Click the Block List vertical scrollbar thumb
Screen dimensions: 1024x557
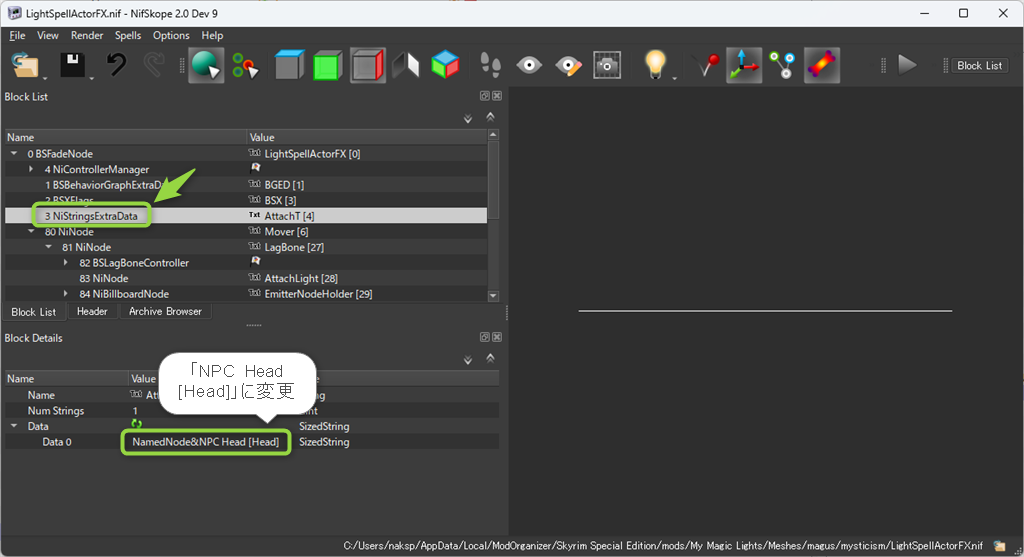tap(493, 180)
